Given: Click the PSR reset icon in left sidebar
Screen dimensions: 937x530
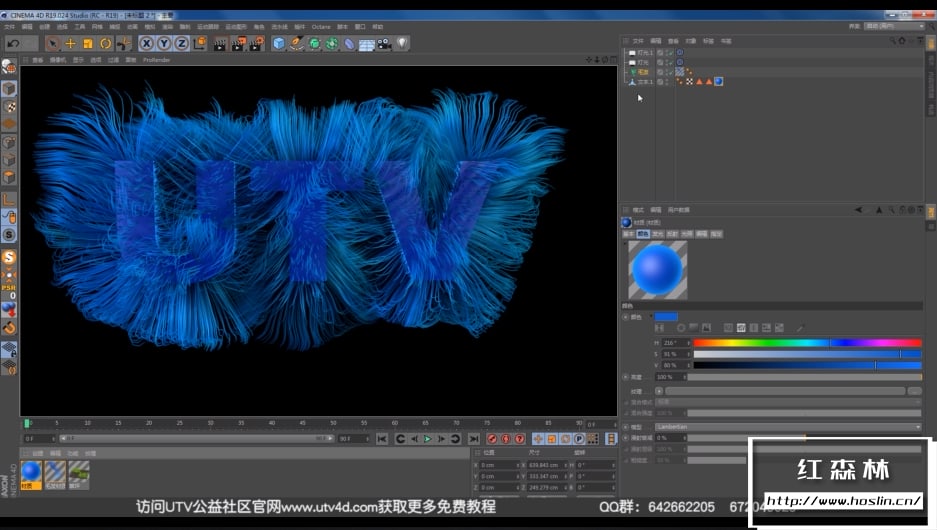Looking at the screenshot, I should (9, 290).
